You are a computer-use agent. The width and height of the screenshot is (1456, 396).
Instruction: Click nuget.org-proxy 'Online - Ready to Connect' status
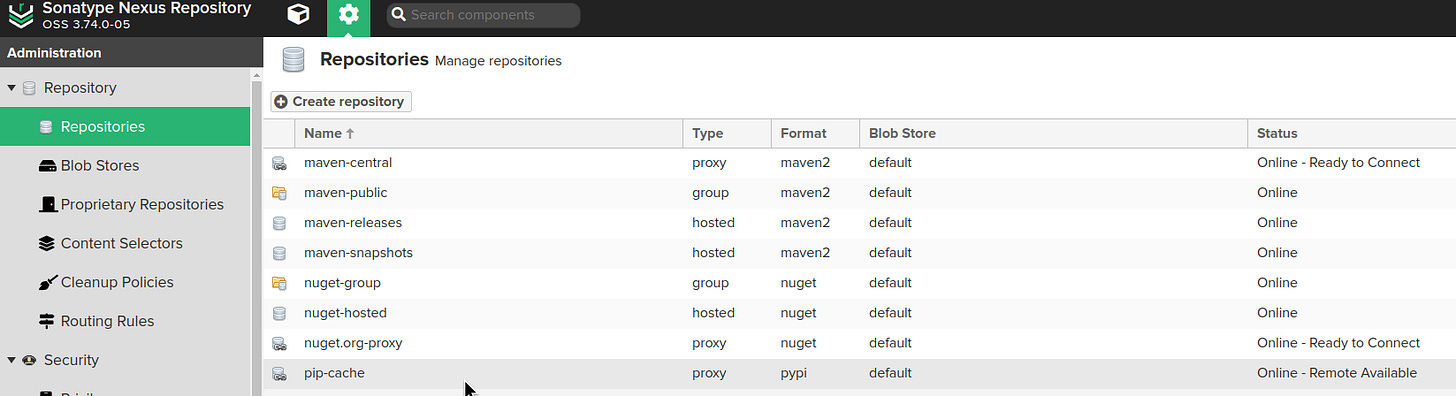(x=1338, y=342)
